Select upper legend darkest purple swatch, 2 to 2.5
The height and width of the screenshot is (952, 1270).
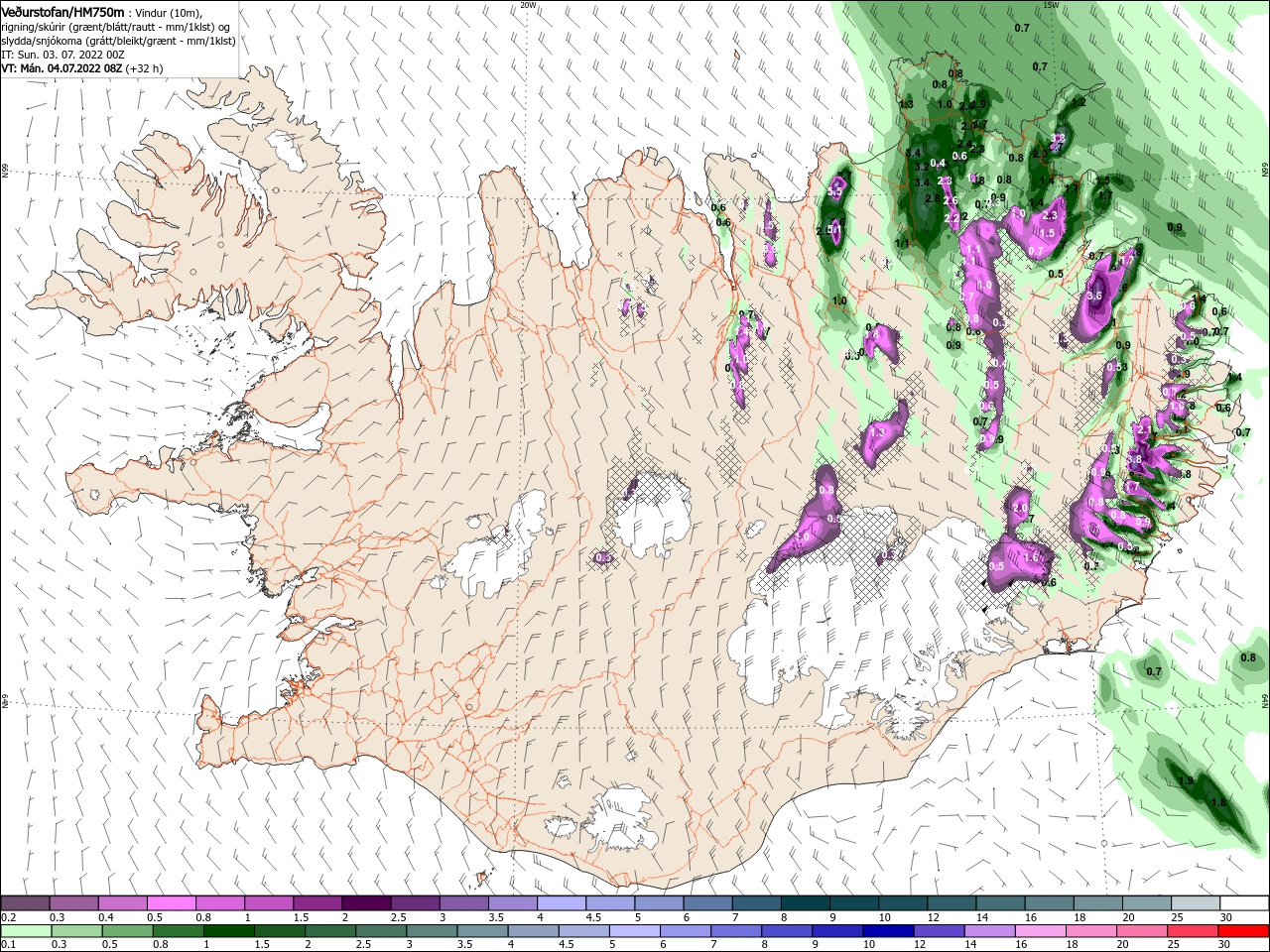365,903
